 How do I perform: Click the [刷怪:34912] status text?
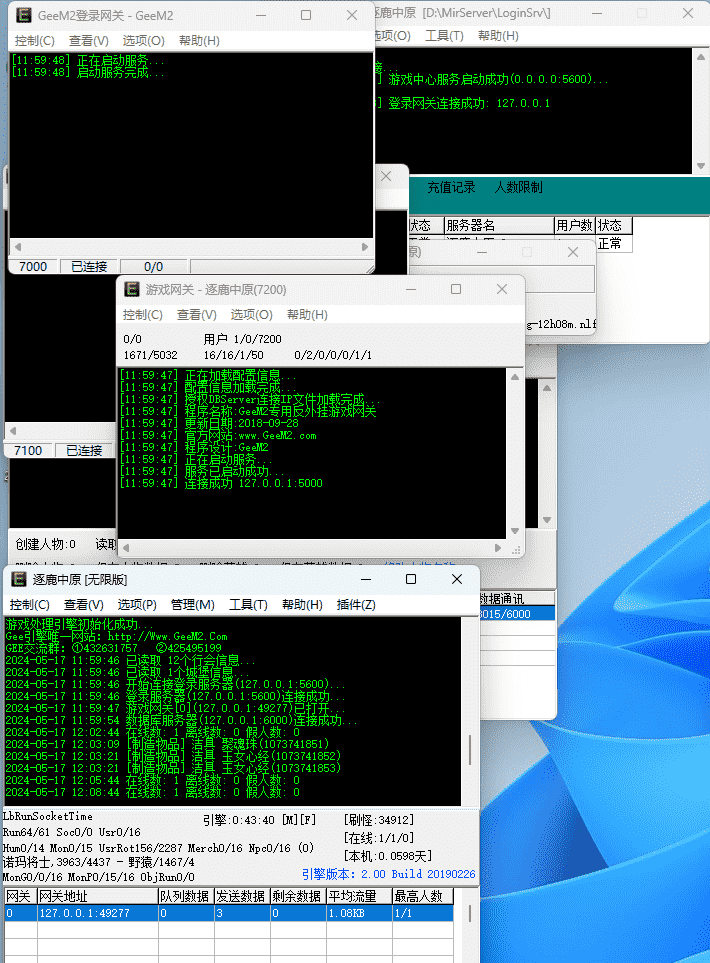(379, 820)
